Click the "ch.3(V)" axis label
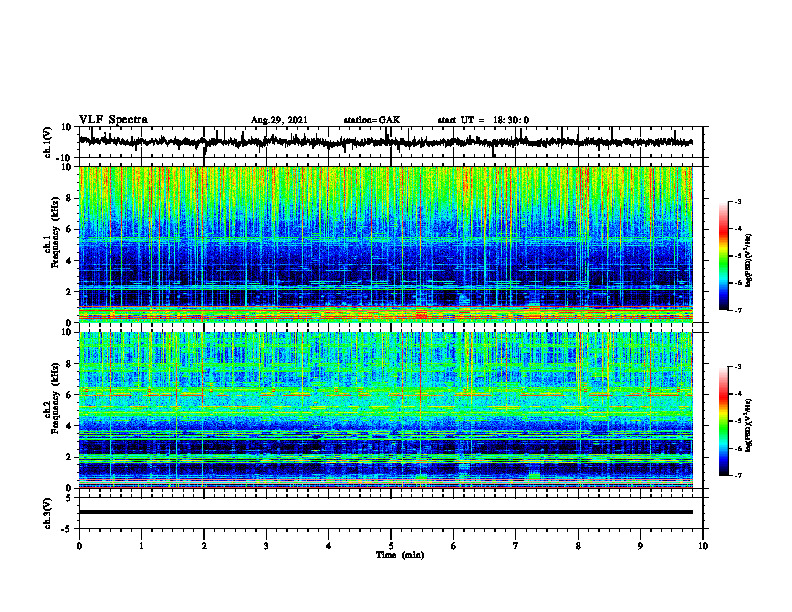 point(48,513)
